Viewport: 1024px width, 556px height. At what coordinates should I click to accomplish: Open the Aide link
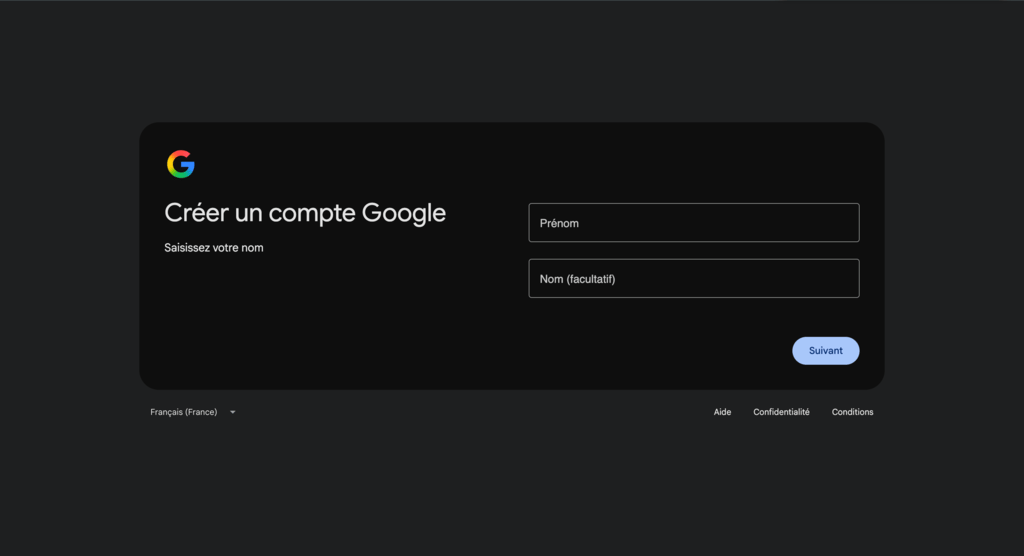click(722, 412)
